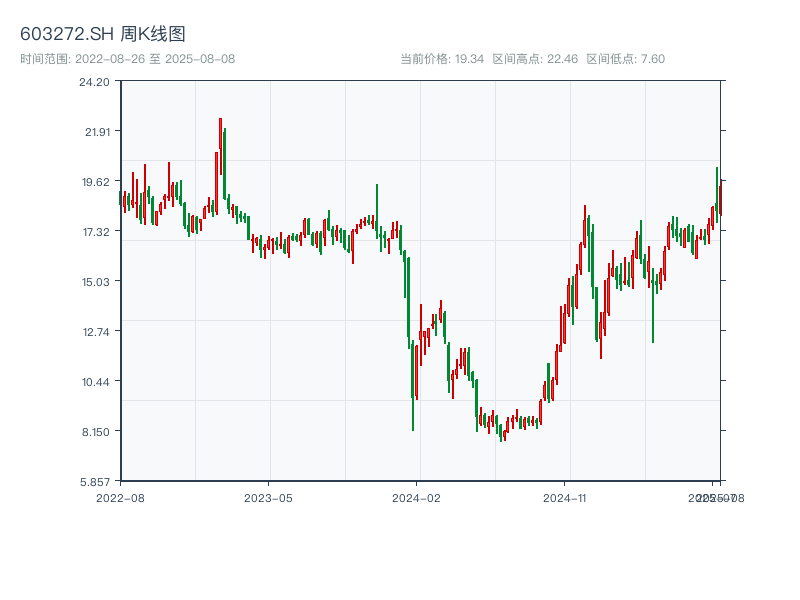
Task: Click the 15.03 y-axis label
Action: [x=94, y=281]
